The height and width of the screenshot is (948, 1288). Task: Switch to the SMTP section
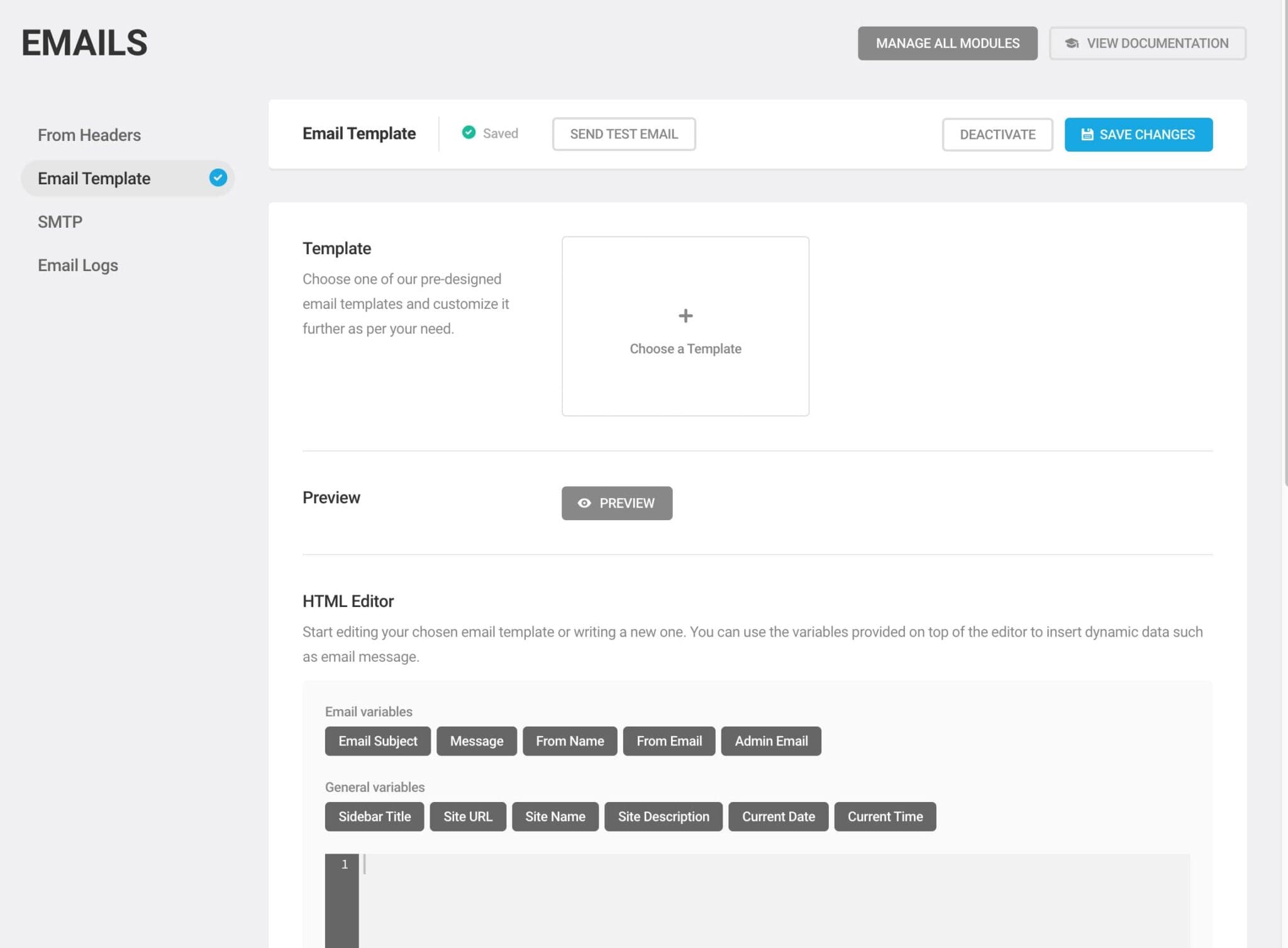[60, 222]
